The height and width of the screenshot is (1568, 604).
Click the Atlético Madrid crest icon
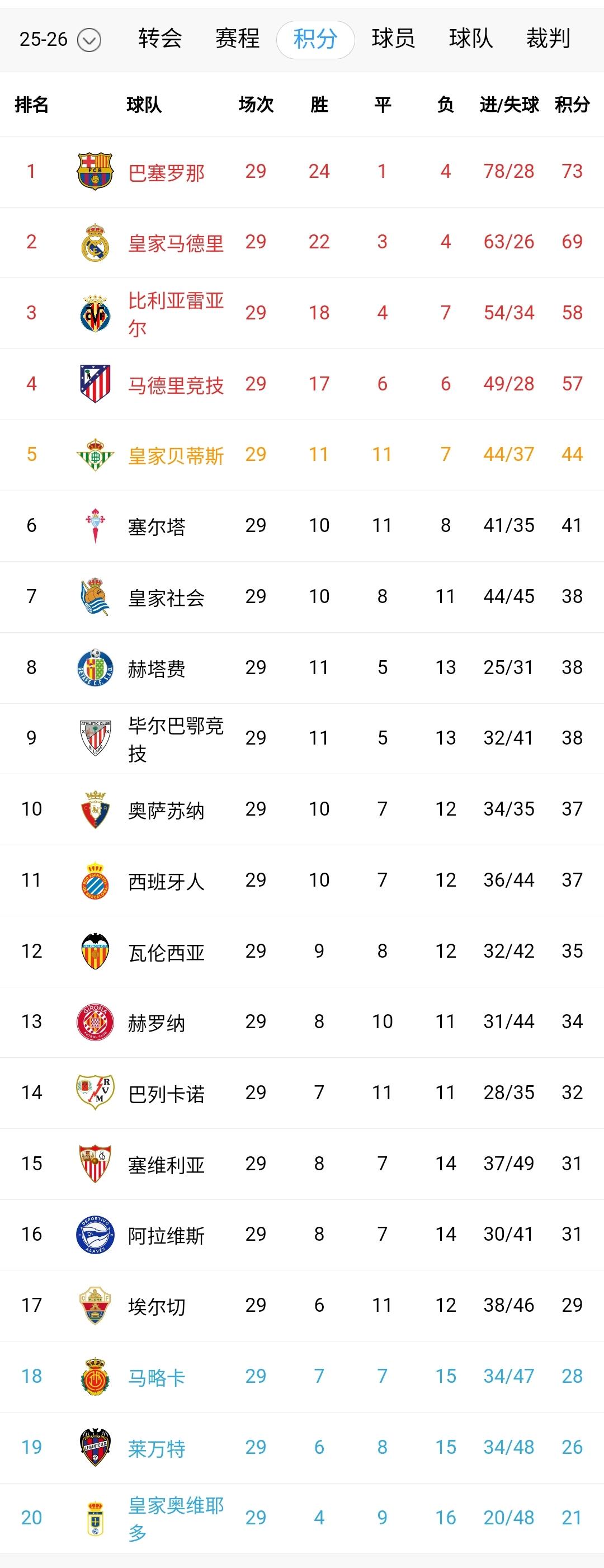(x=95, y=384)
